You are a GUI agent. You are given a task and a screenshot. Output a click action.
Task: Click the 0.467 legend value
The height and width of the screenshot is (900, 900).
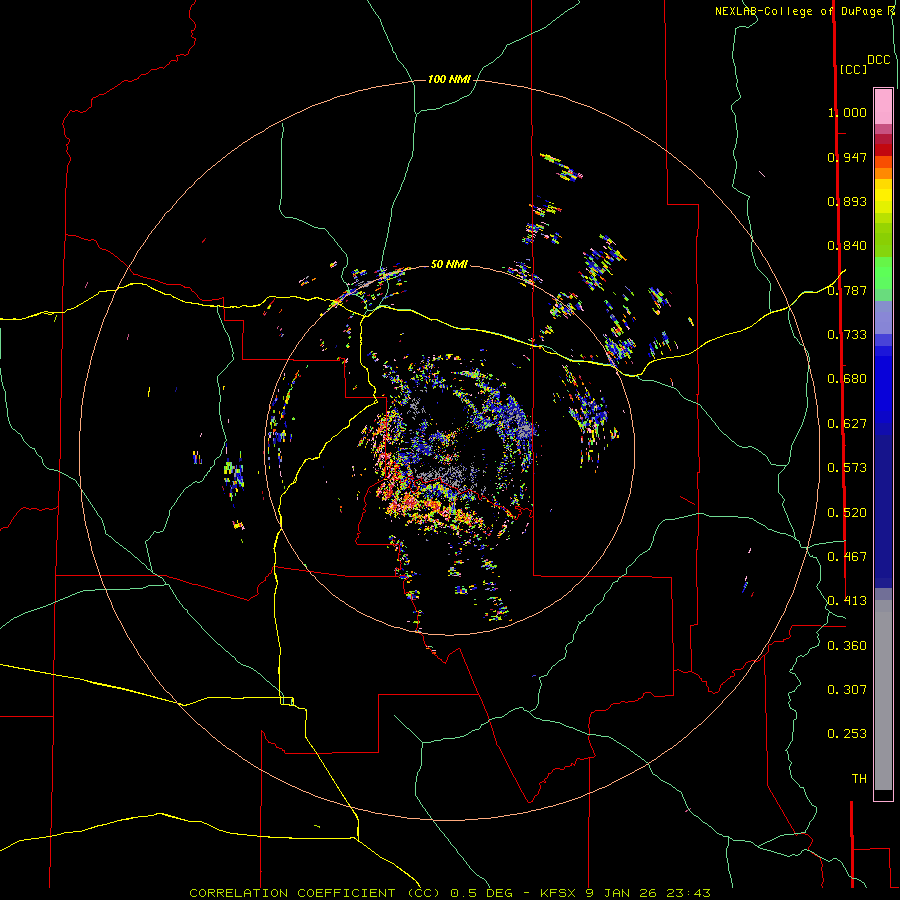(847, 557)
